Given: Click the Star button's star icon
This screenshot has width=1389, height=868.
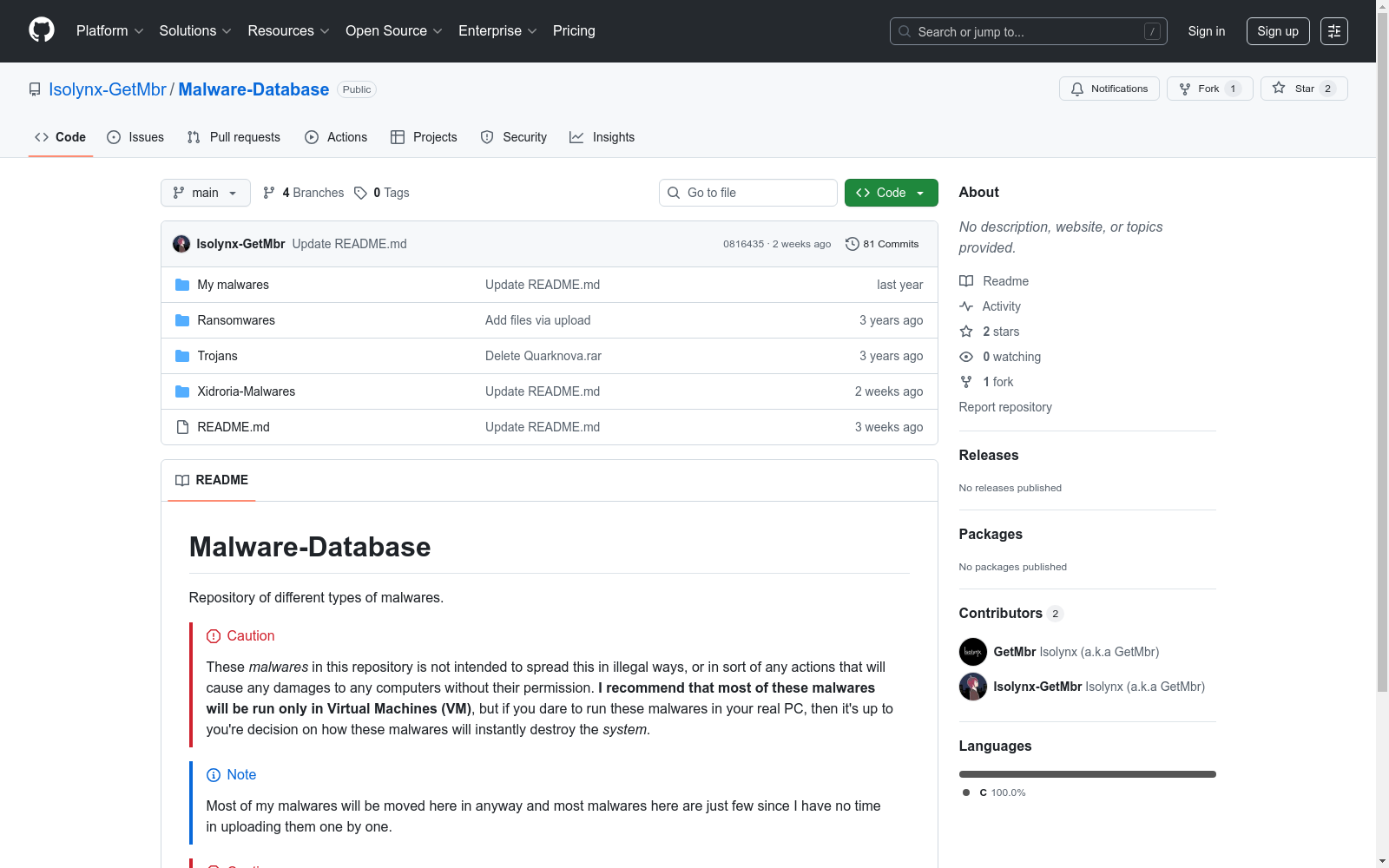Looking at the screenshot, I should click(x=1279, y=89).
